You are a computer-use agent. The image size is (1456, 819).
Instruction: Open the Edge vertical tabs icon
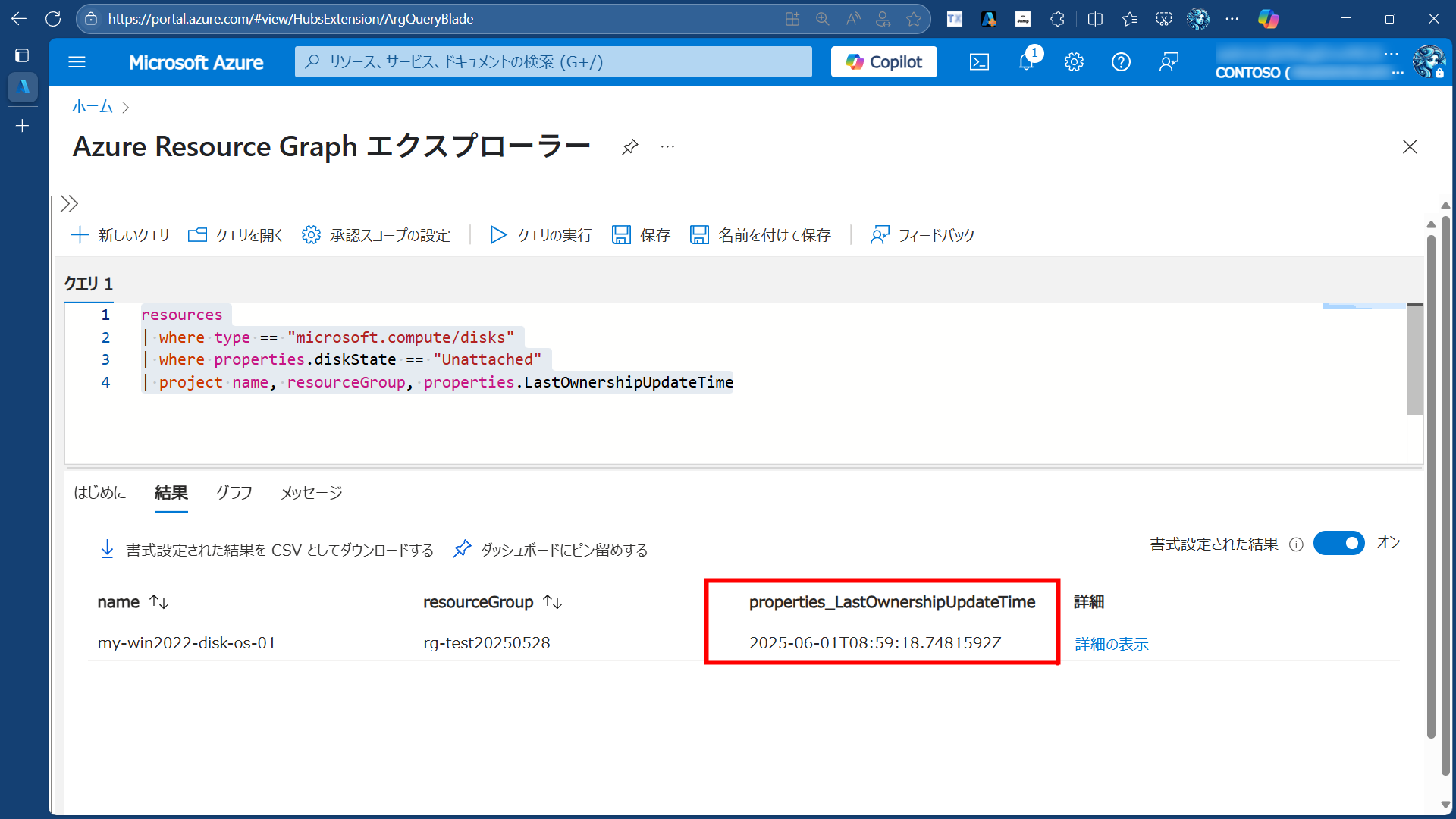(22, 55)
